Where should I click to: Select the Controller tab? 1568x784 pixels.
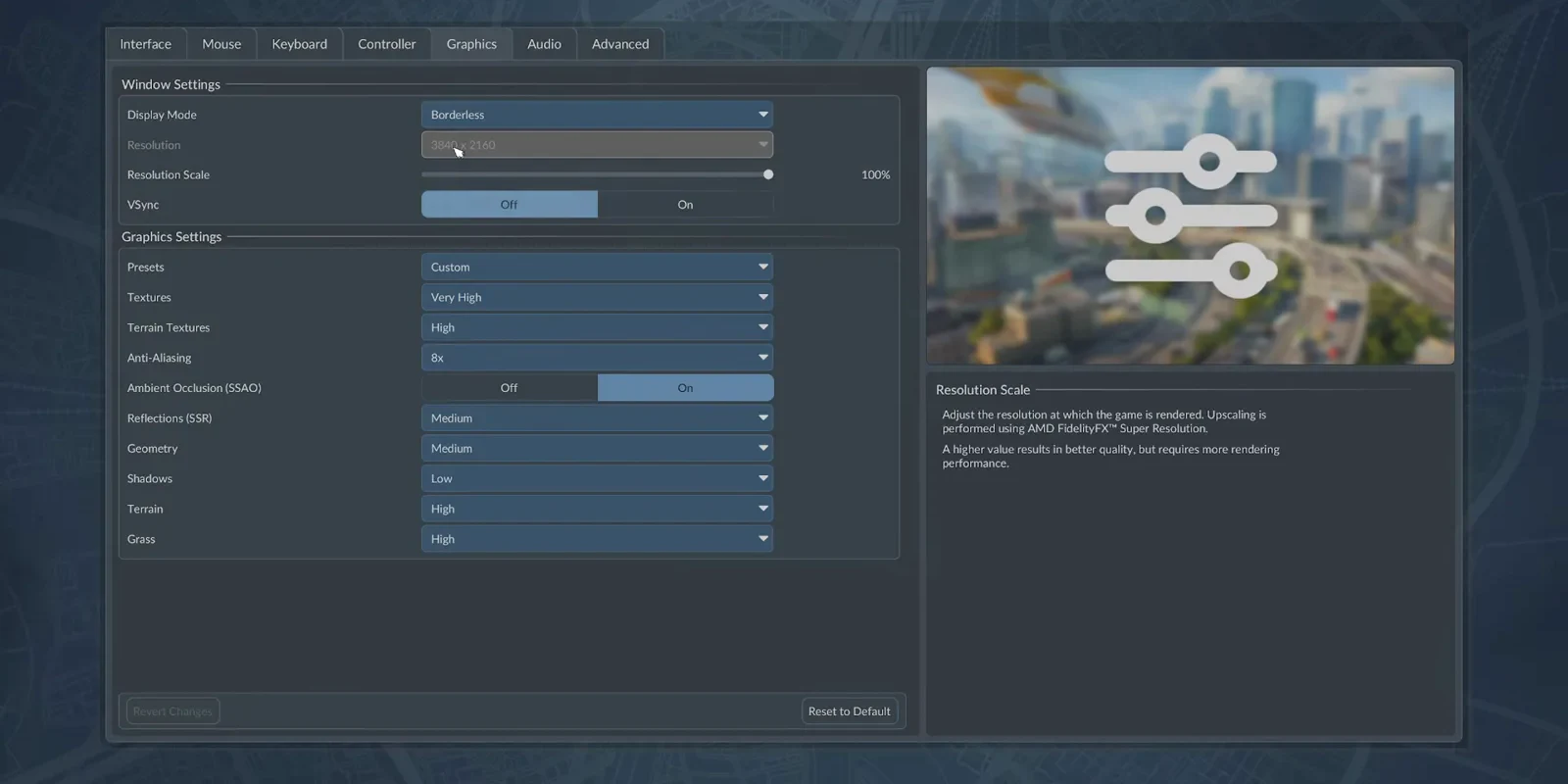coord(387,44)
